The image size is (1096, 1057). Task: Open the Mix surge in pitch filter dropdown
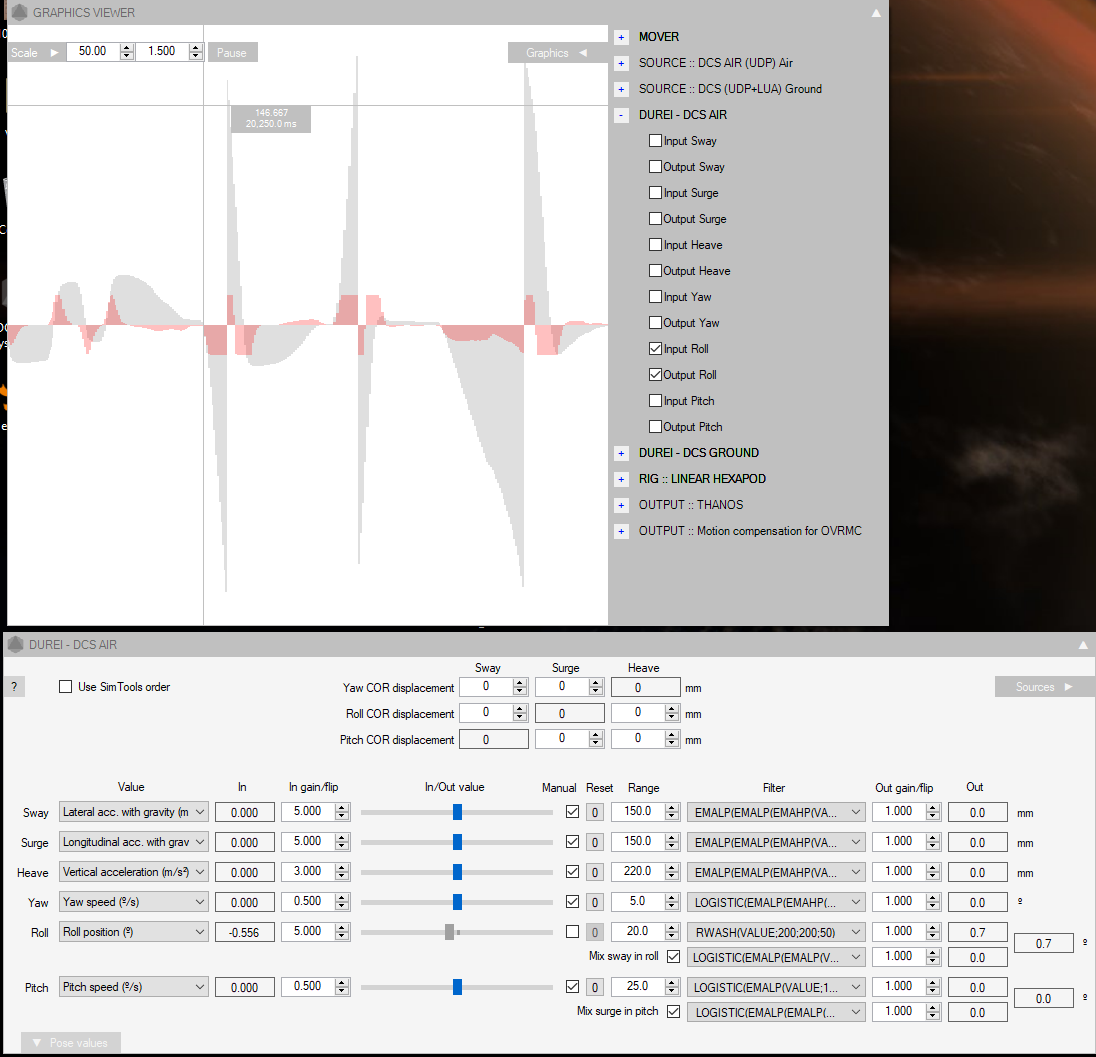coord(776,1012)
